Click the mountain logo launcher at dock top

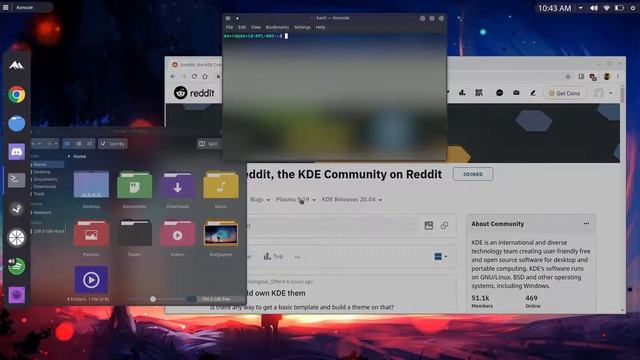point(16,65)
